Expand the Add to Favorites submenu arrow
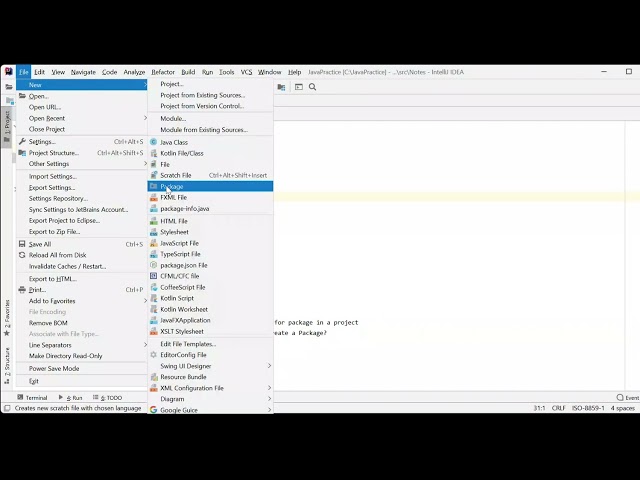 pyautogui.click(x=145, y=301)
